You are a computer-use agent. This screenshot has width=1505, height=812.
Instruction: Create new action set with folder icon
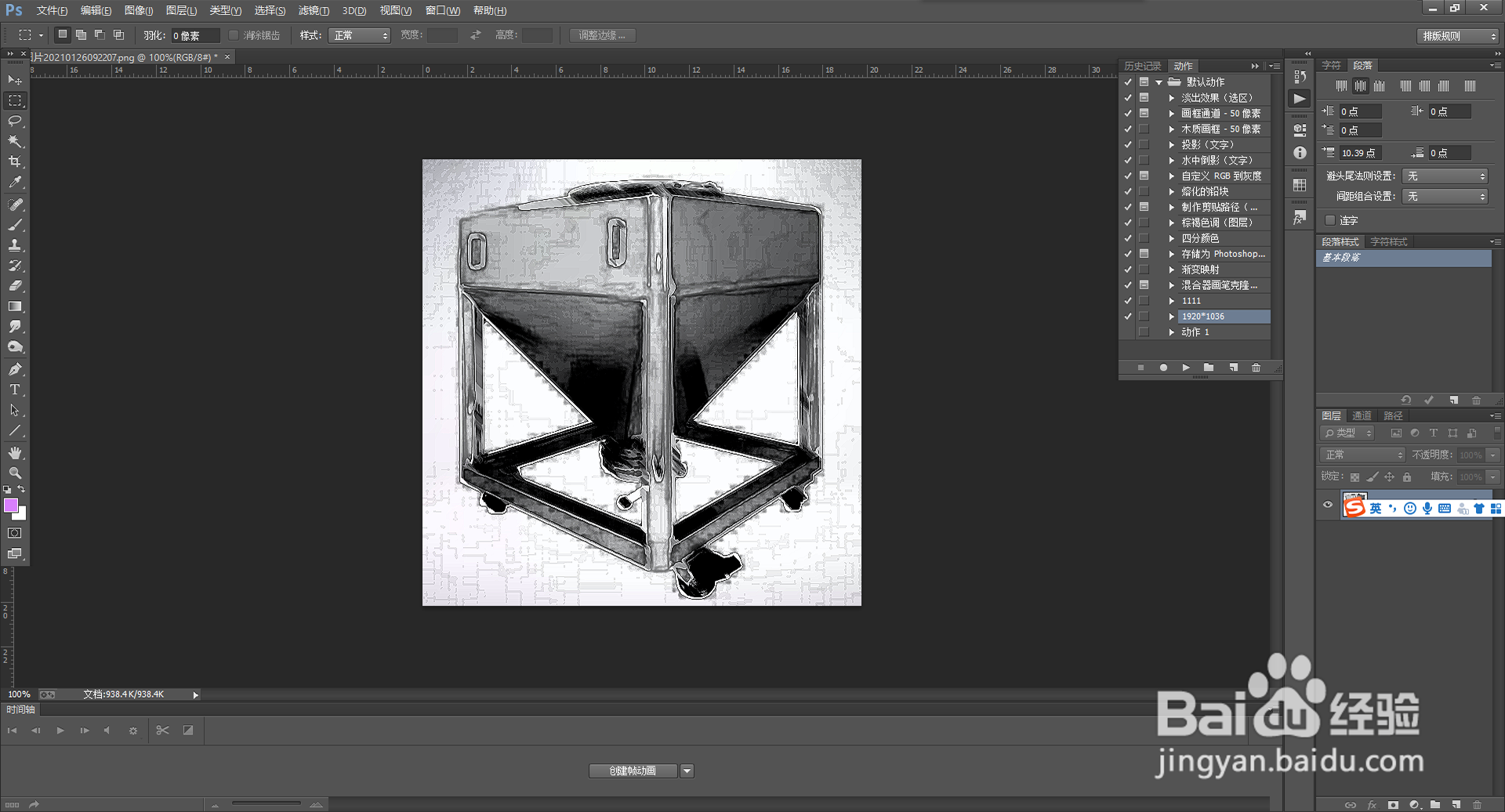point(1209,368)
